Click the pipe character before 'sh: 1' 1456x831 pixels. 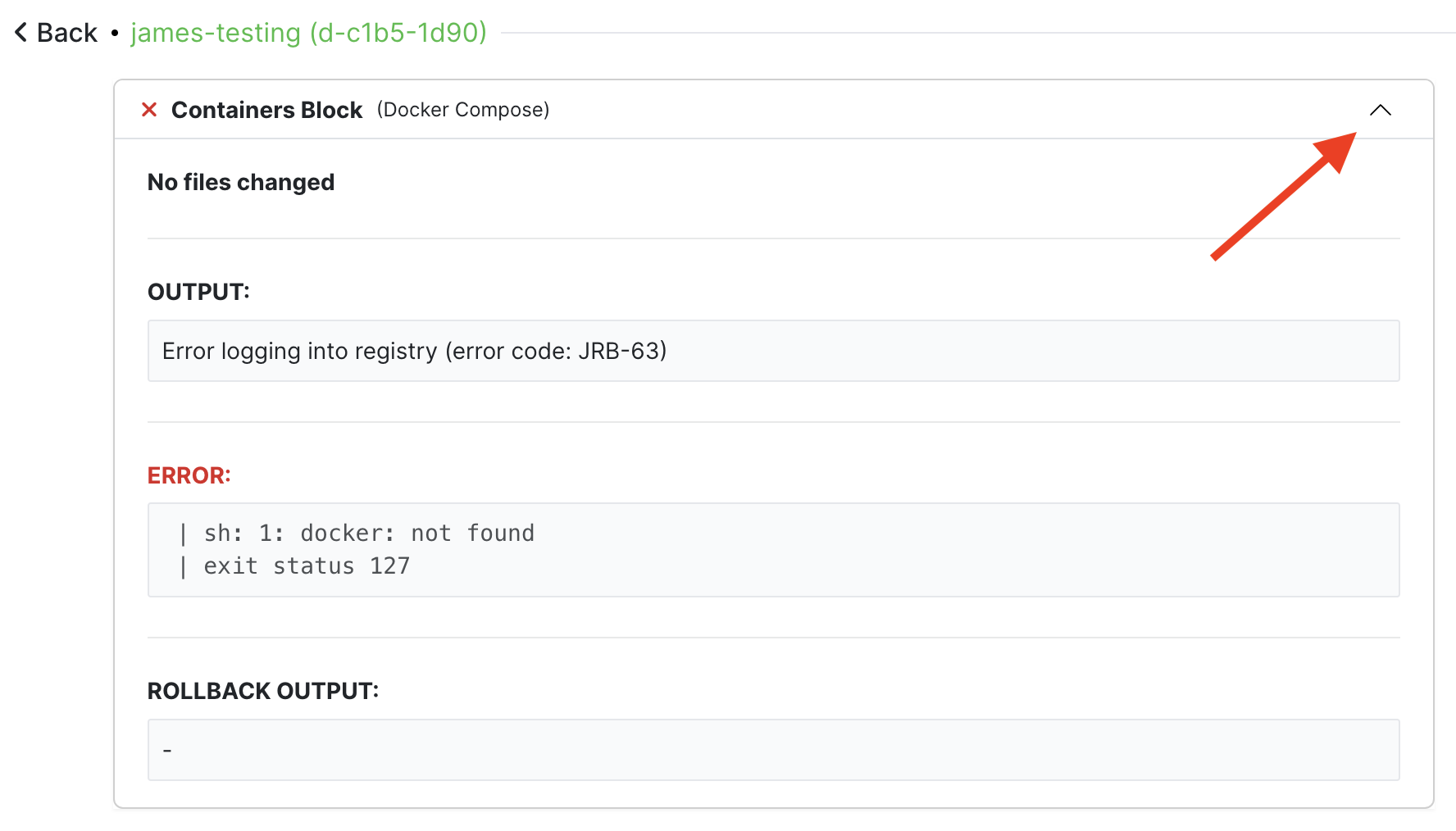pos(183,534)
